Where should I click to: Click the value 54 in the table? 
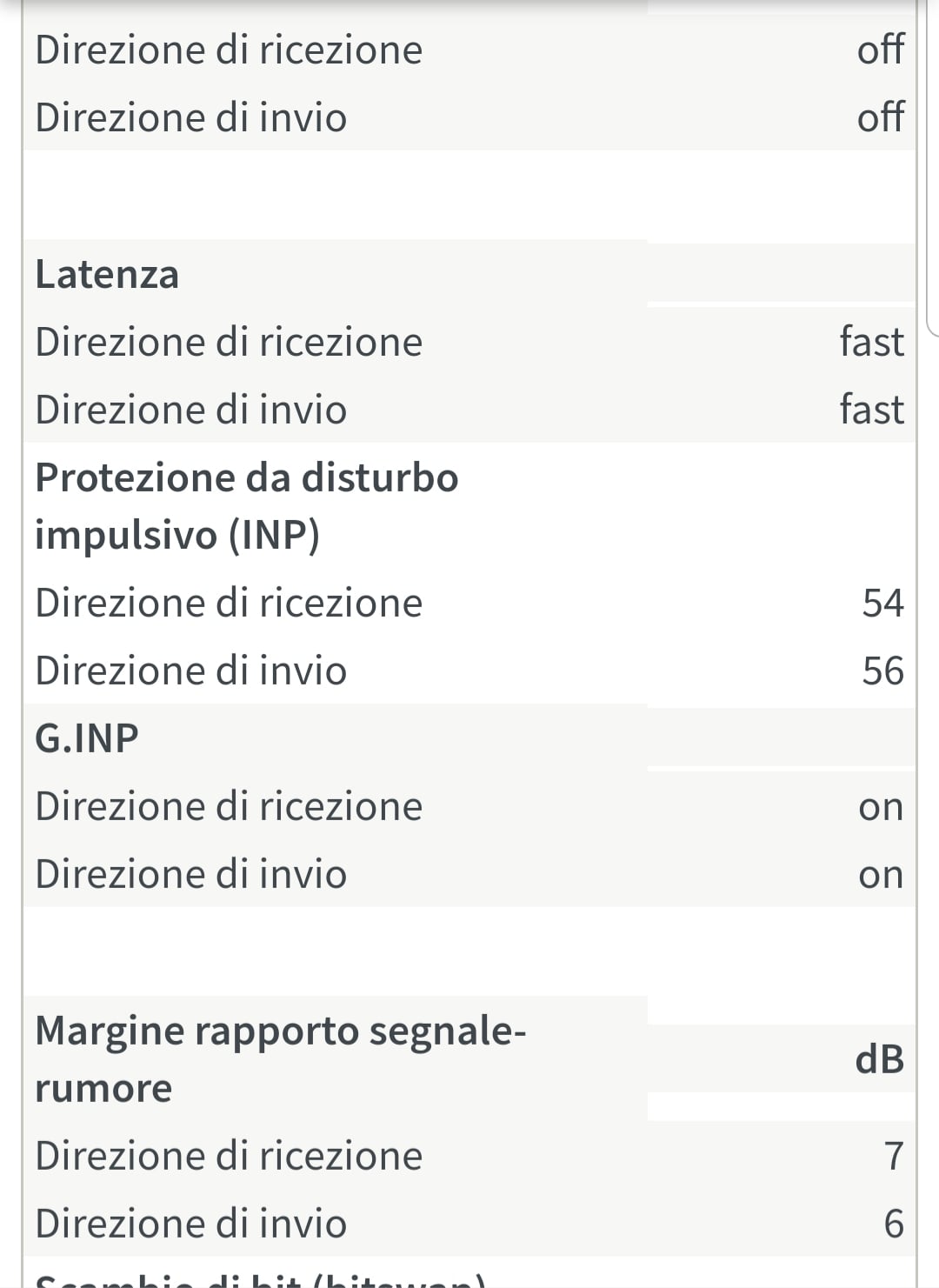[882, 603]
